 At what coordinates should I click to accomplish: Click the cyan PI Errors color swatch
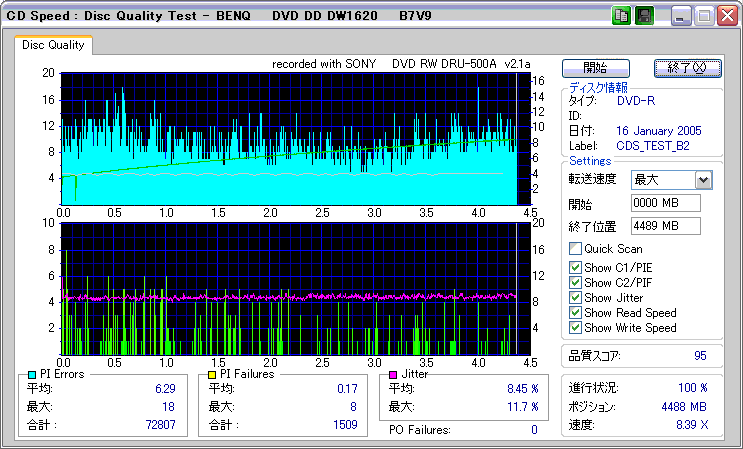[x=32, y=375]
